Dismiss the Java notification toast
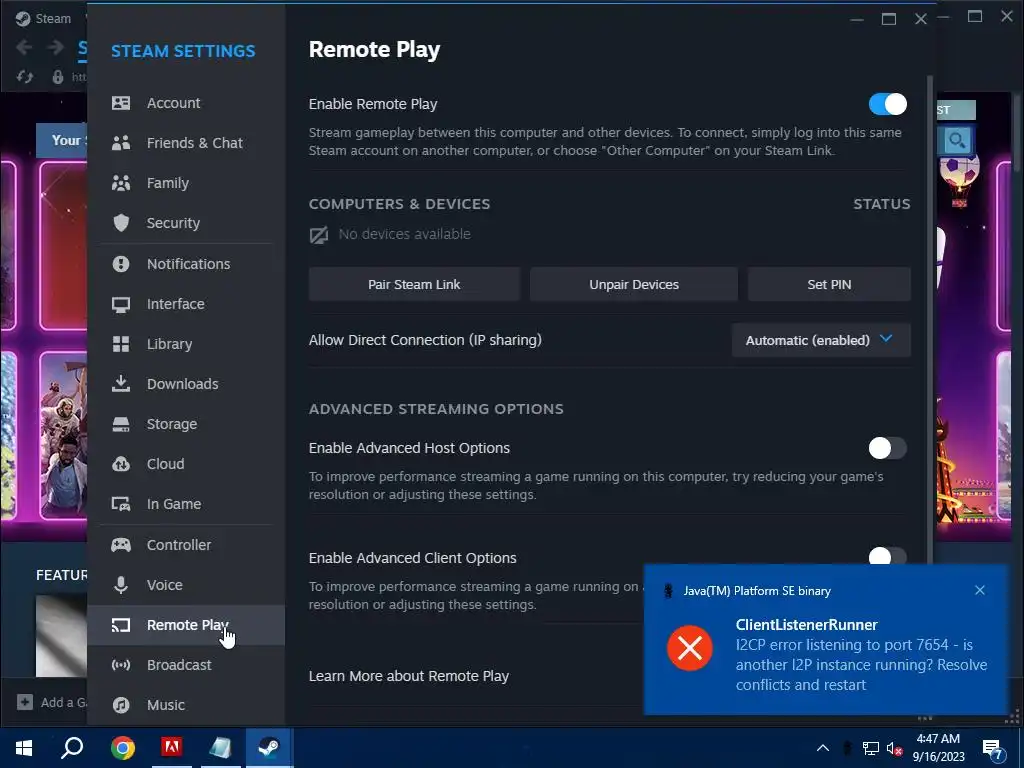This screenshot has height=768, width=1024. pyautogui.click(x=980, y=590)
